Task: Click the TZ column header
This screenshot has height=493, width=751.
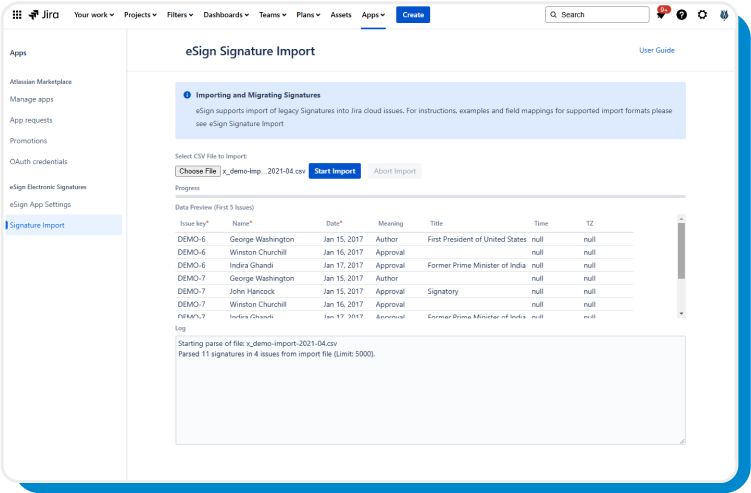Action: pyautogui.click(x=590, y=224)
